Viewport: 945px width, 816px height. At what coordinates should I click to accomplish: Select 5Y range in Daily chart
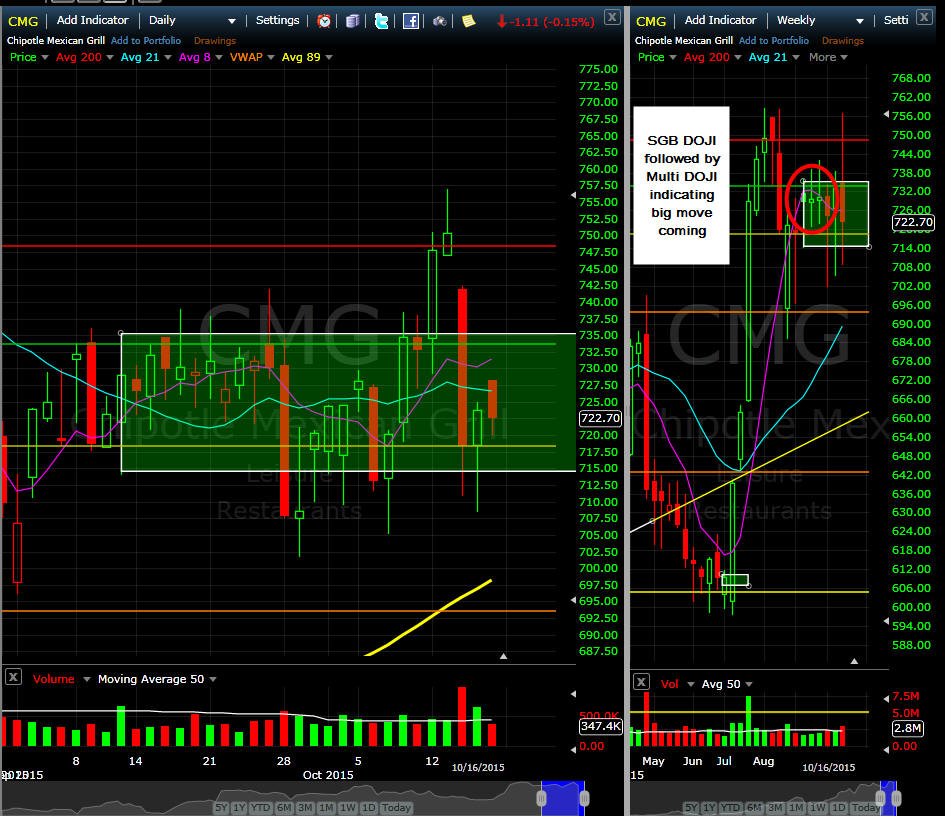[x=221, y=808]
